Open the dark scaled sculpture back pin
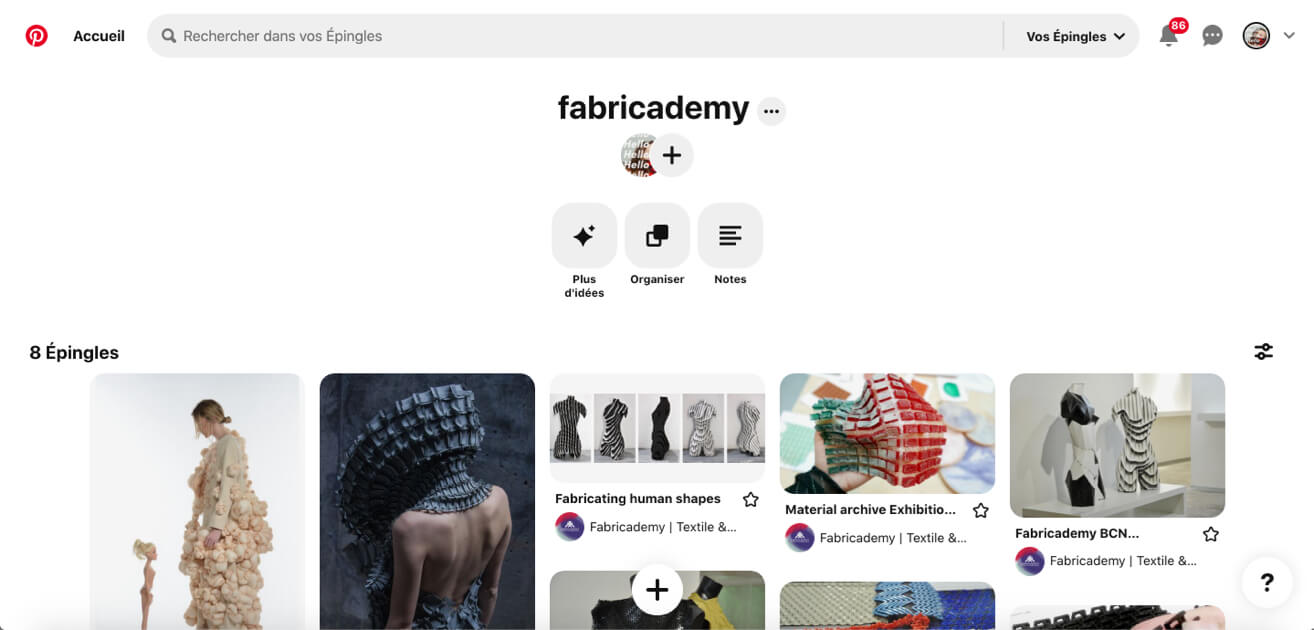 (x=427, y=501)
